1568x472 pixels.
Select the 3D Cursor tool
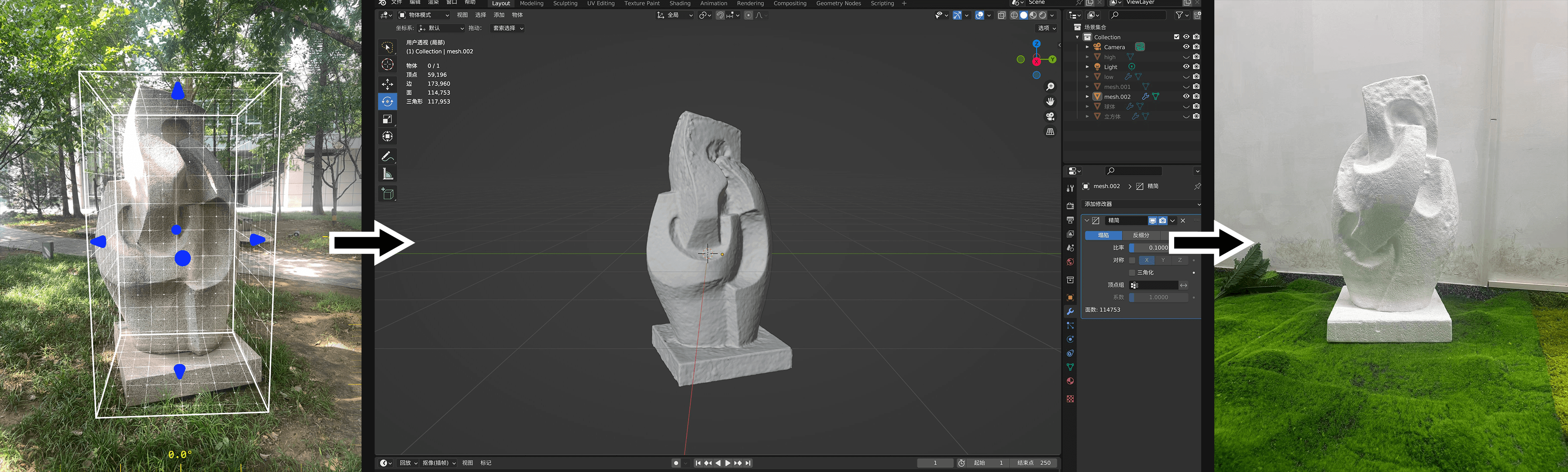click(387, 65)
